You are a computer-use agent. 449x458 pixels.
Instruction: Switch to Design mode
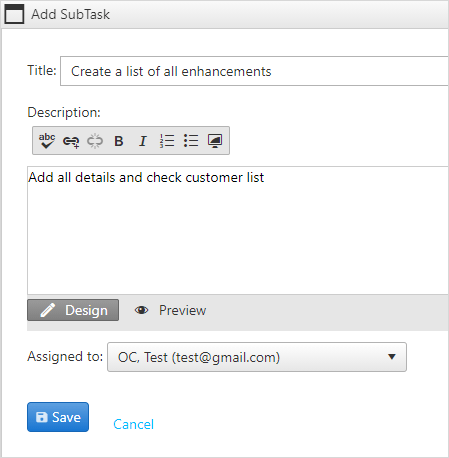[x=73, y=310]
